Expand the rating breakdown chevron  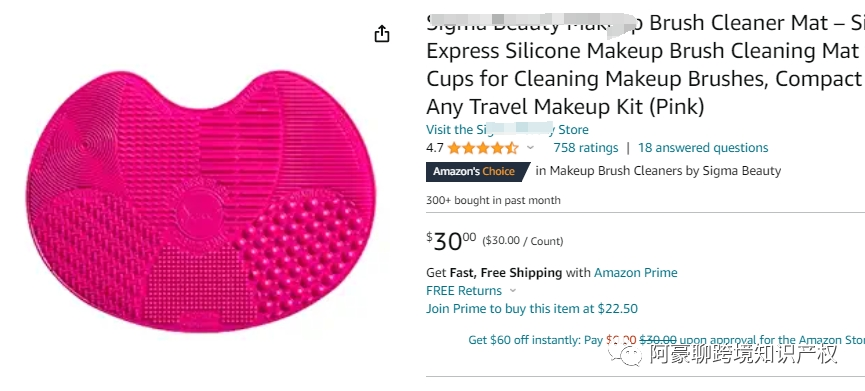[x=531, y=148]
